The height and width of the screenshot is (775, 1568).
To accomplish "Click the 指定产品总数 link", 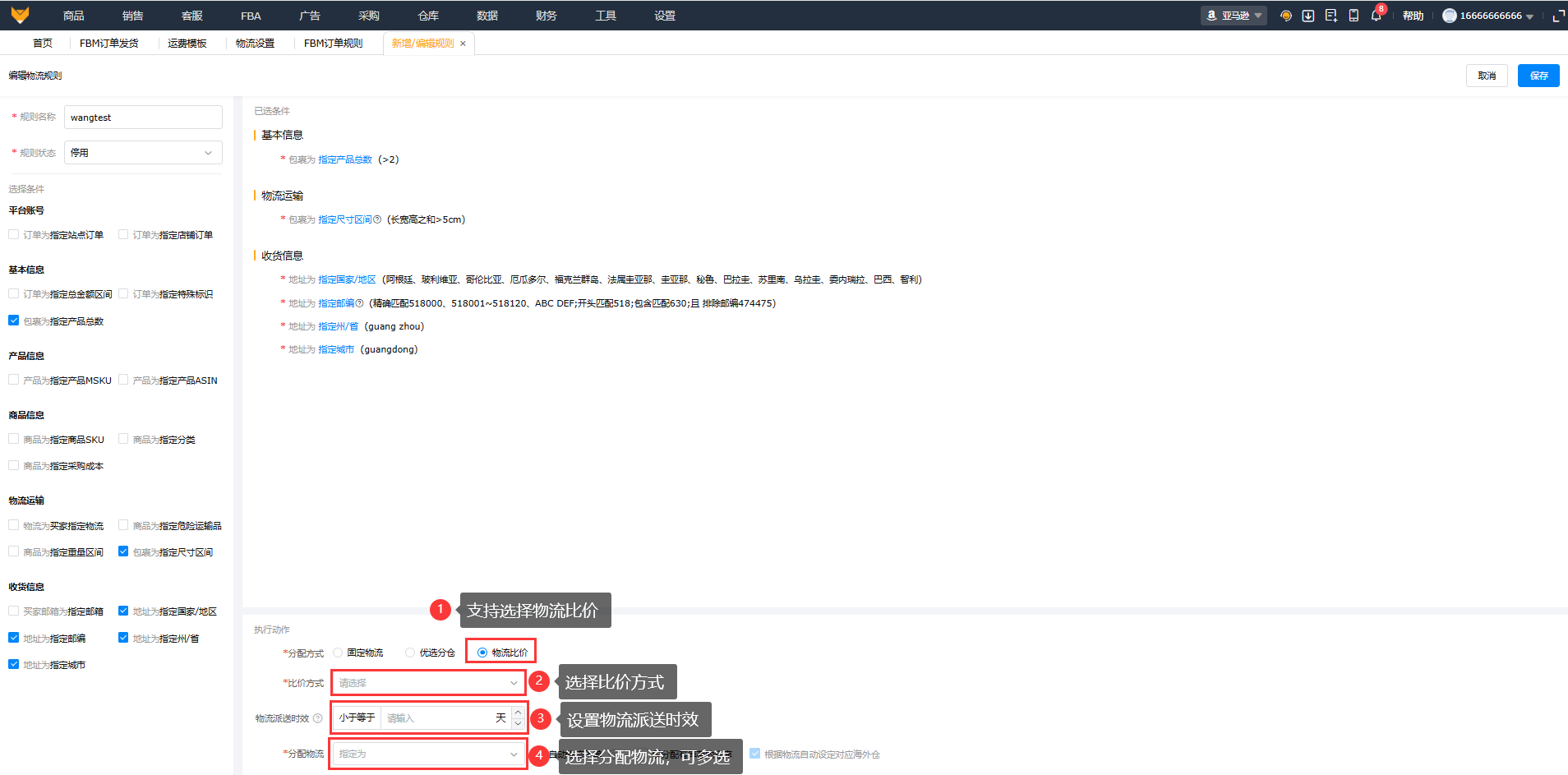I will coord(345,159).
